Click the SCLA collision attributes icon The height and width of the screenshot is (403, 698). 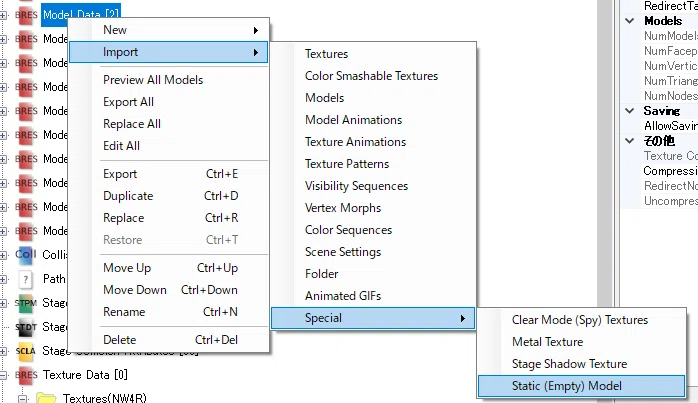click(25, 351)
